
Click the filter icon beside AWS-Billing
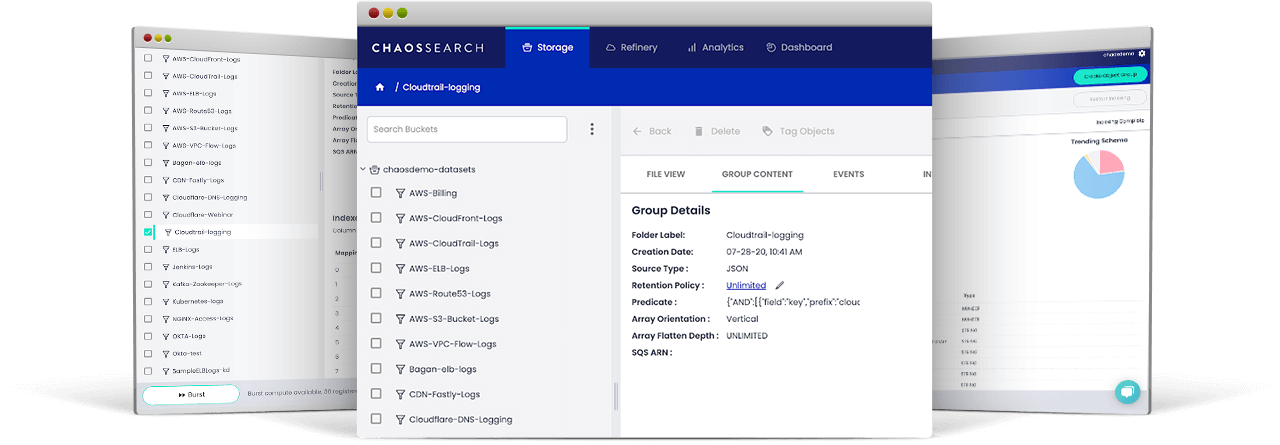tap(401, 193)
